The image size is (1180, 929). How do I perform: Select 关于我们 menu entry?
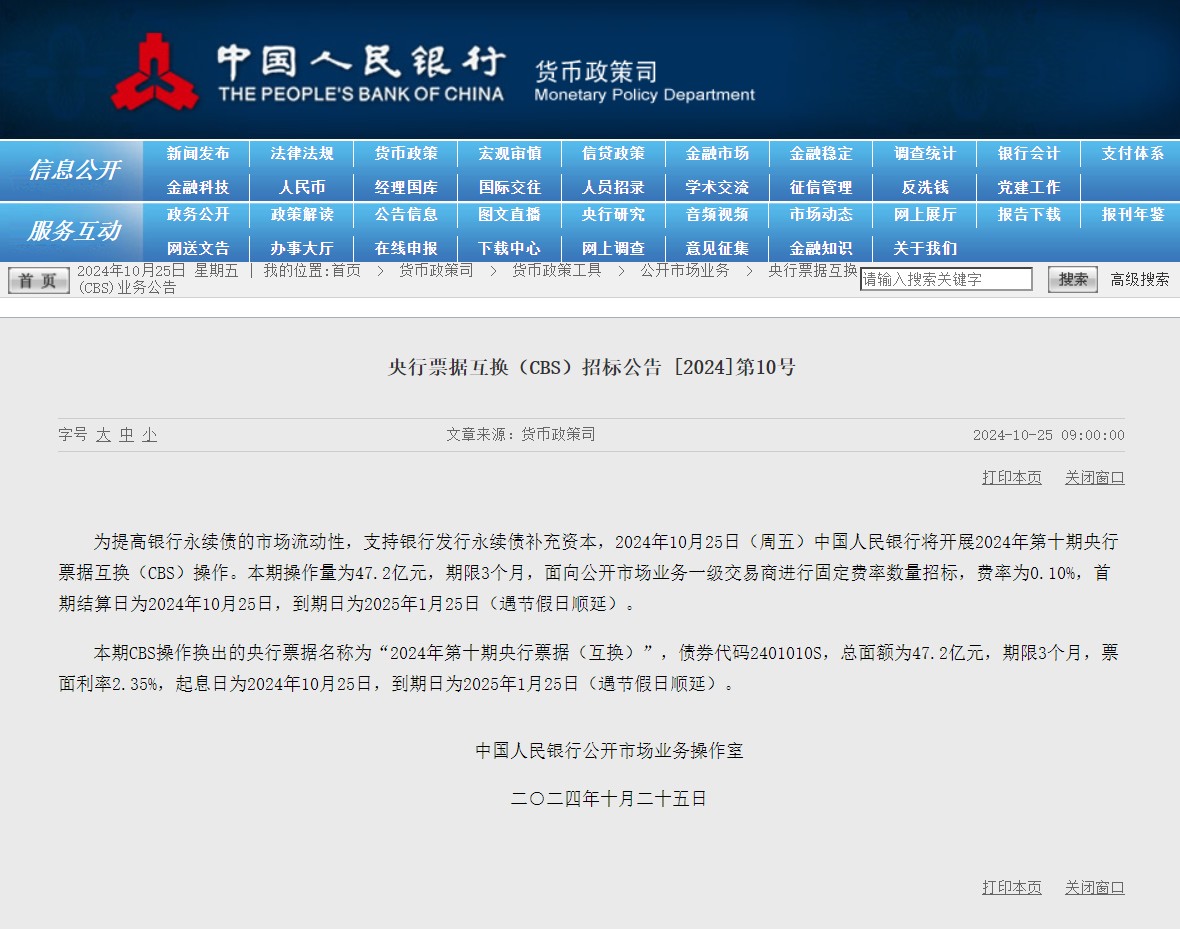(x=925, y=248)
